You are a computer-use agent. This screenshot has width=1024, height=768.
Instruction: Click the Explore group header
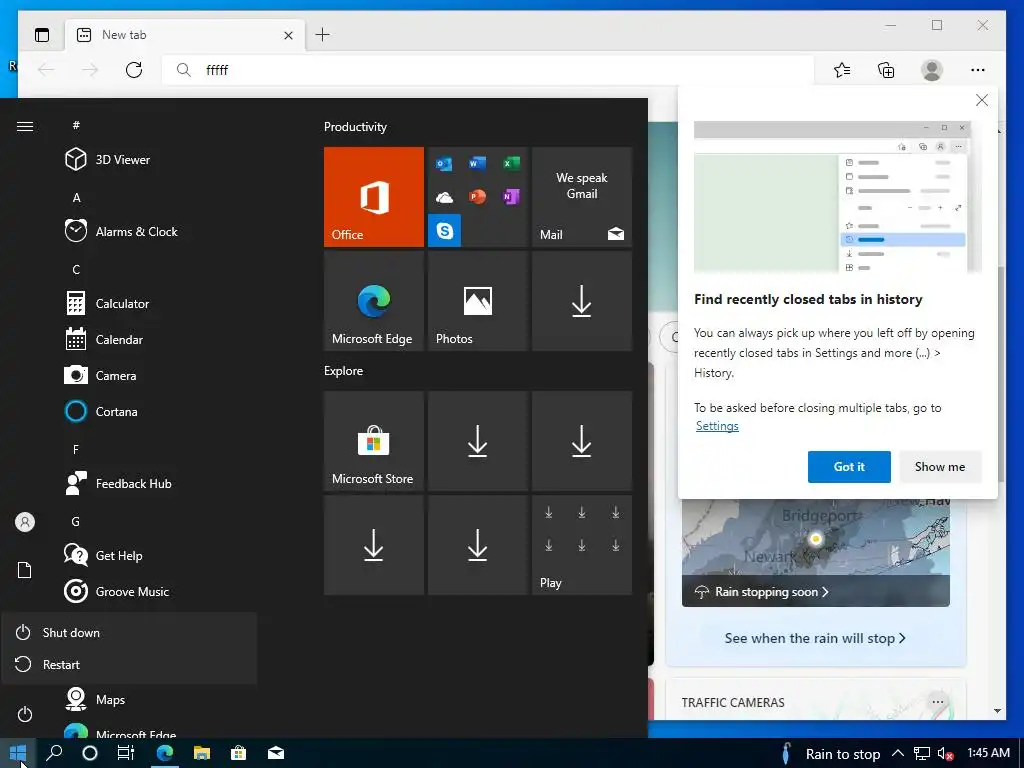pos(344,370)
